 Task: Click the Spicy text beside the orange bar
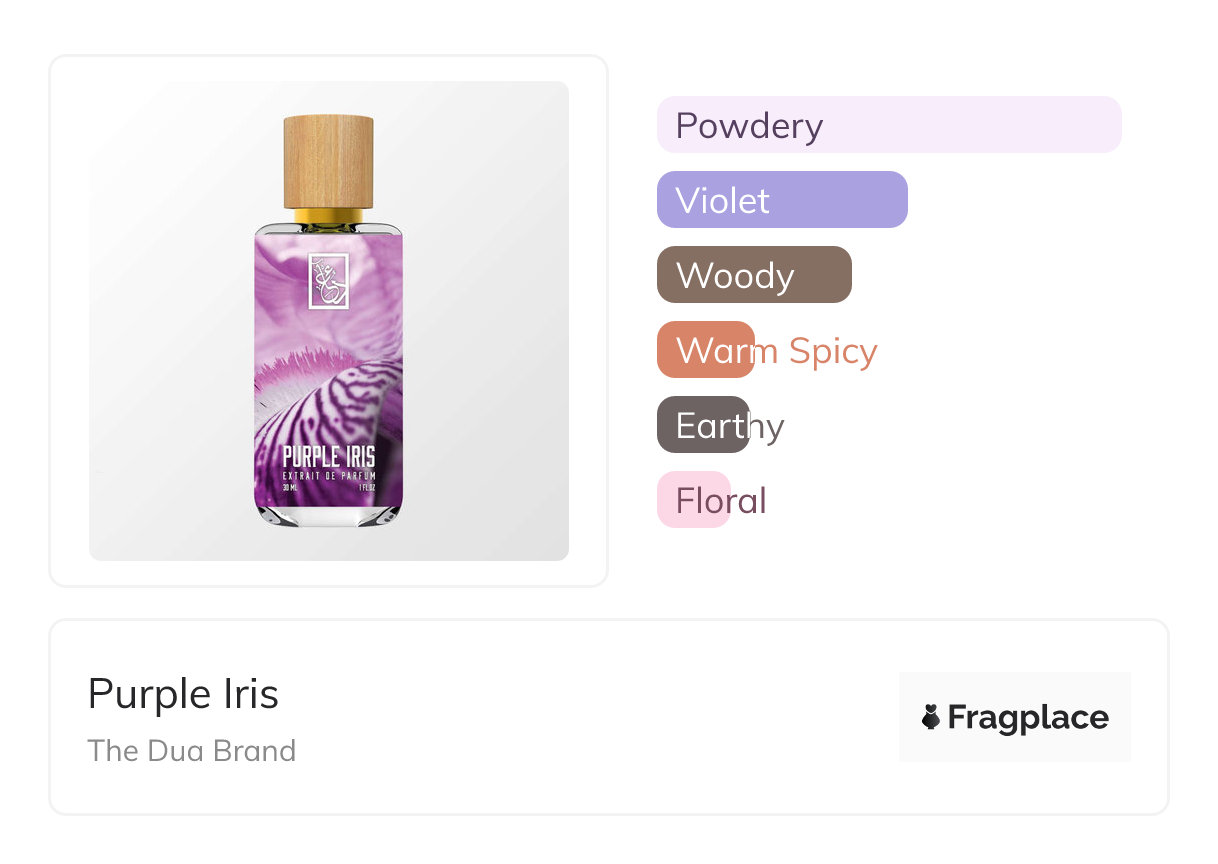(x=832, y=350)
